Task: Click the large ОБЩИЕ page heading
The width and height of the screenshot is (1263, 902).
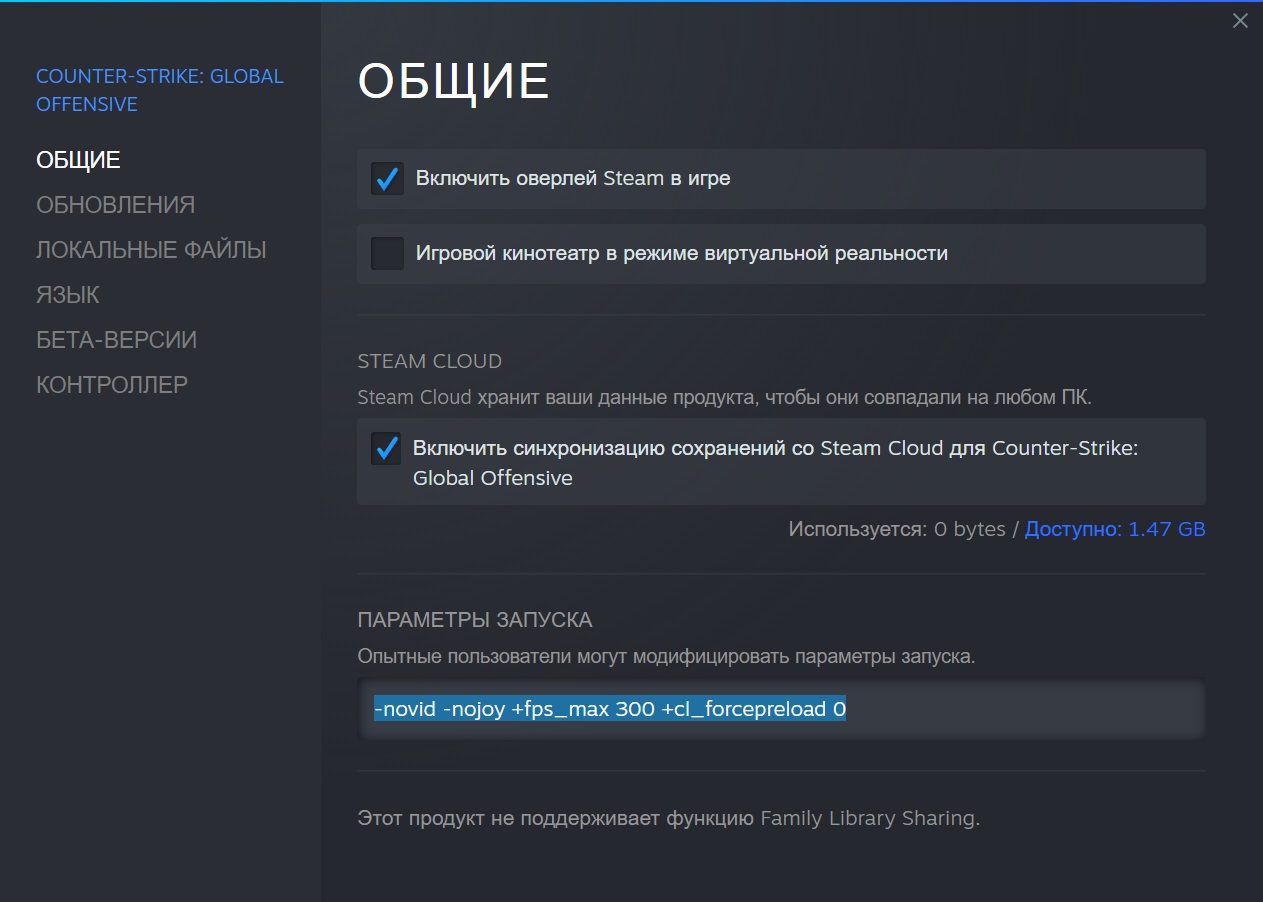Action: tap(454, 82)
